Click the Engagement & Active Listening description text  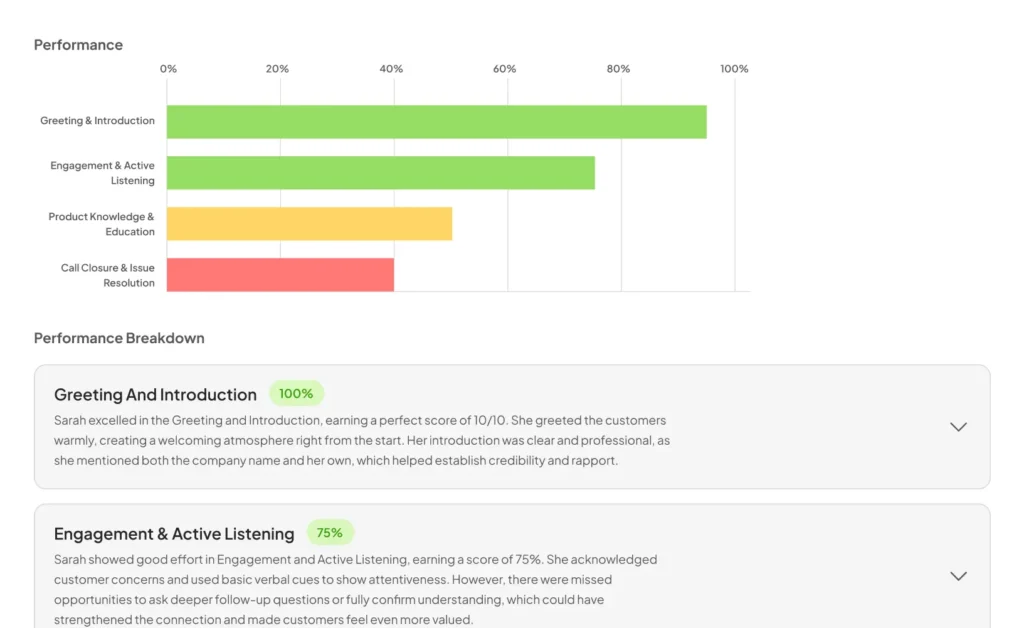pos(355,589)
